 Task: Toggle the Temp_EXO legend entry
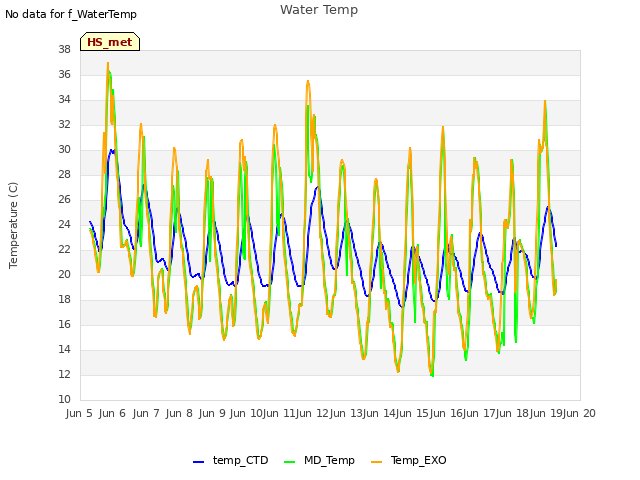coord(409,460)
